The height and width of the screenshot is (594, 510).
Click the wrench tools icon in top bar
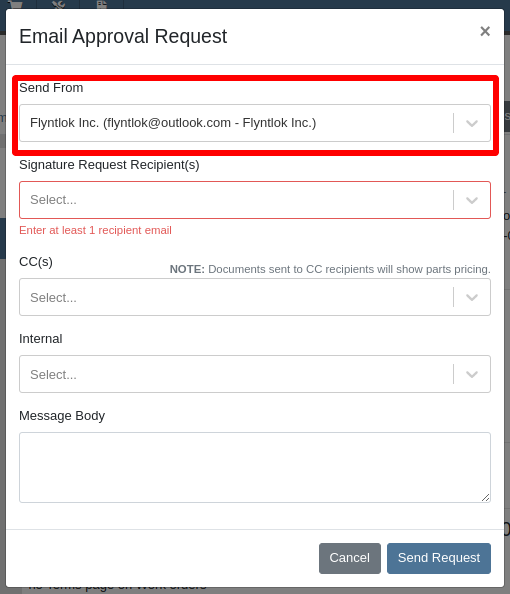58,5
